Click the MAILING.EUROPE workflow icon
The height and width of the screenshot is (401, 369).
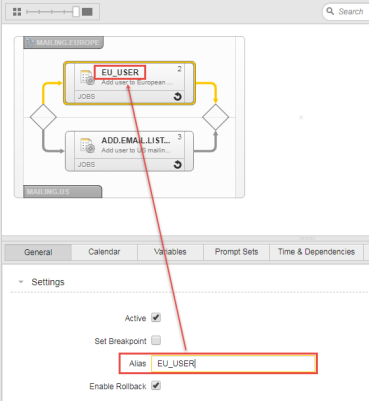30,43
